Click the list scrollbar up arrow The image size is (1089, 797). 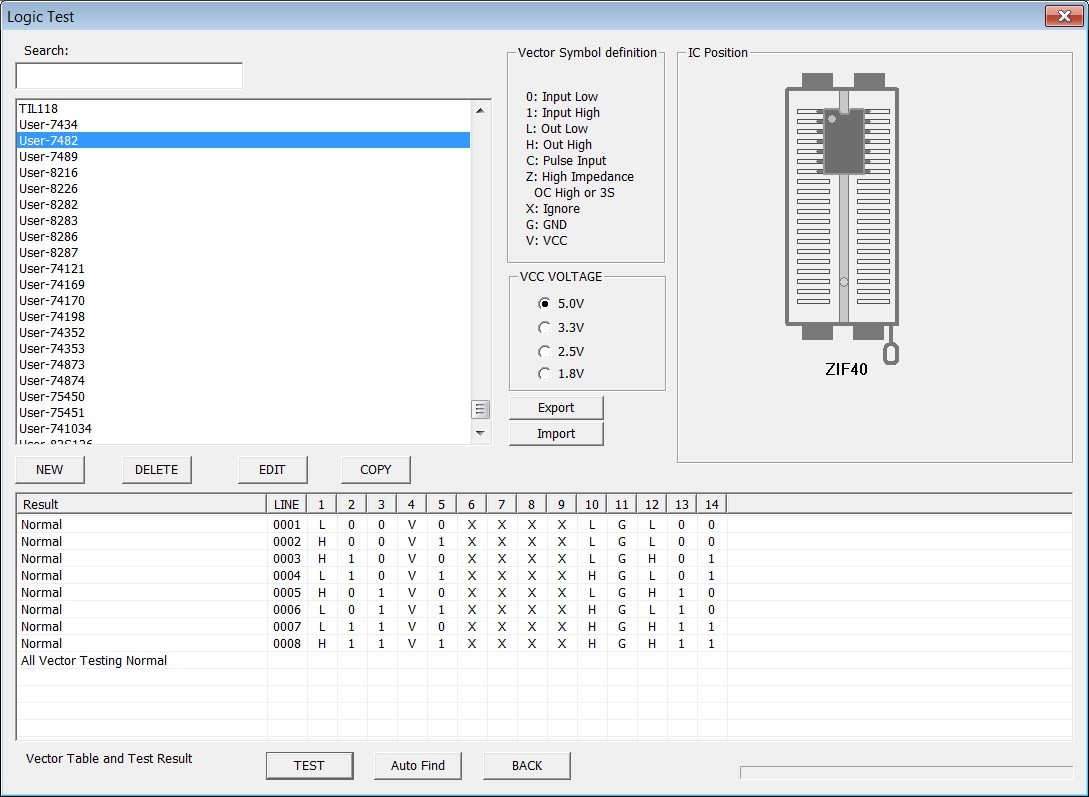tap(480, 110)
